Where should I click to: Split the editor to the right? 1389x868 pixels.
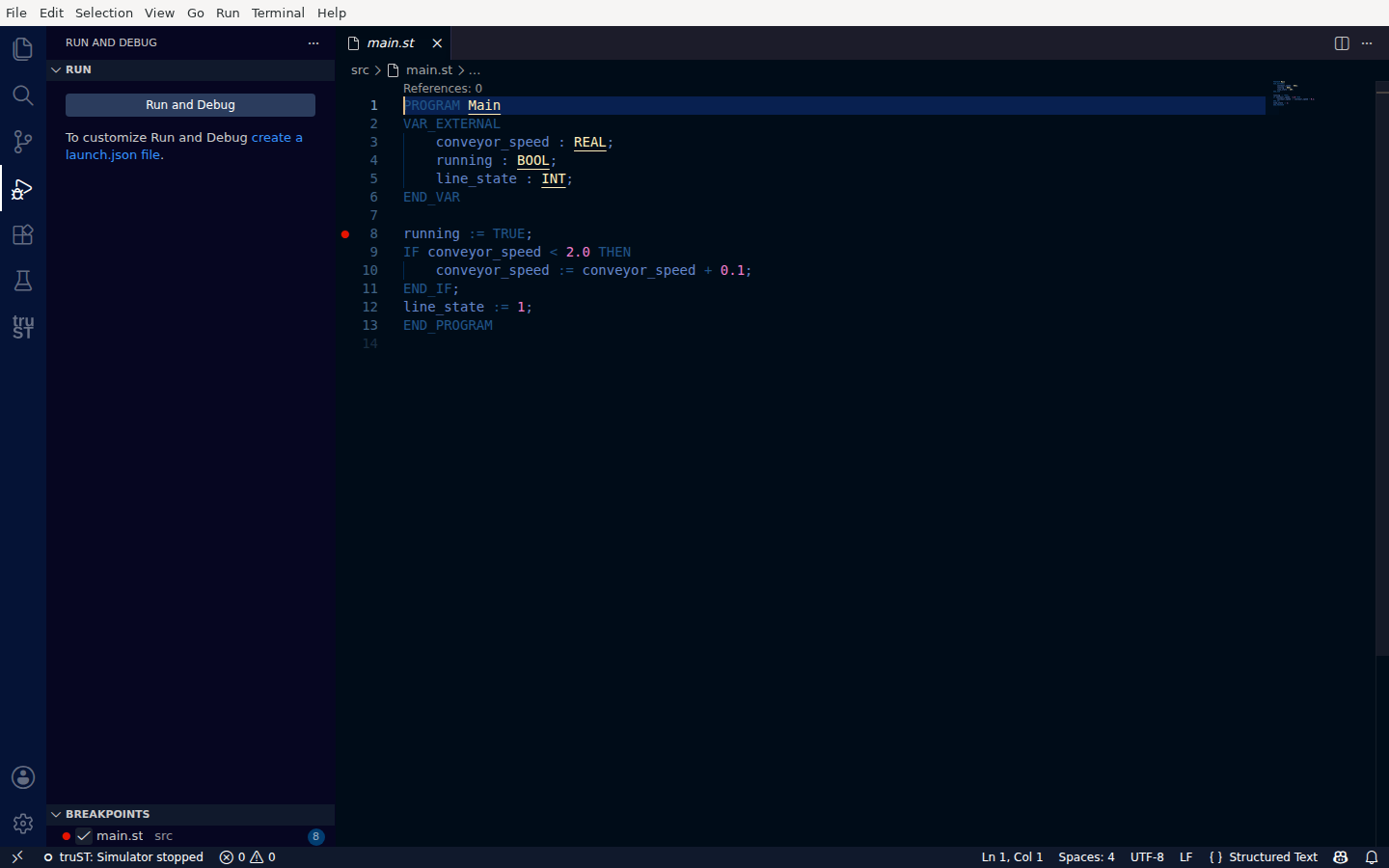(x=1342, y=42)
